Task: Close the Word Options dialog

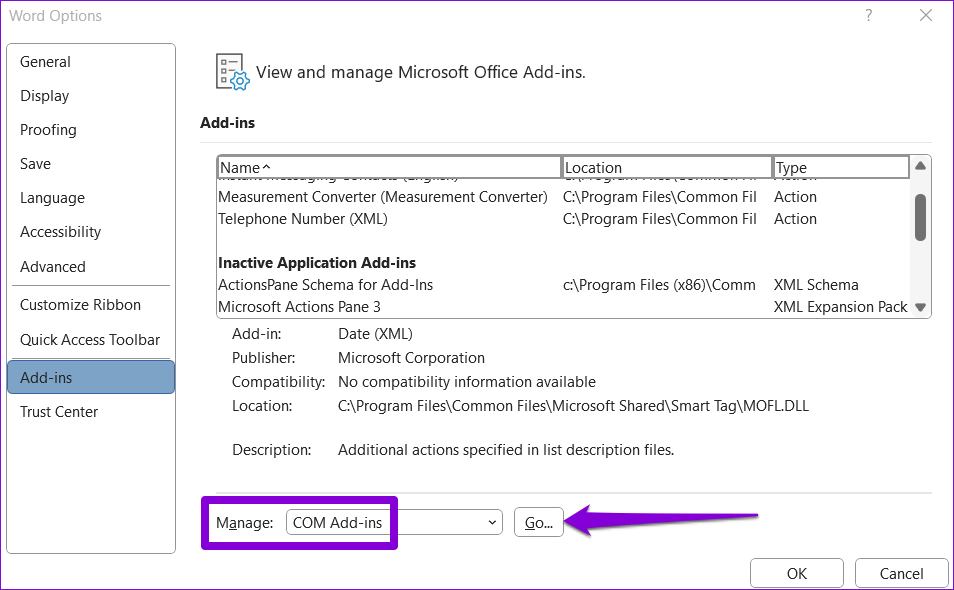Action: pos(926,15)
